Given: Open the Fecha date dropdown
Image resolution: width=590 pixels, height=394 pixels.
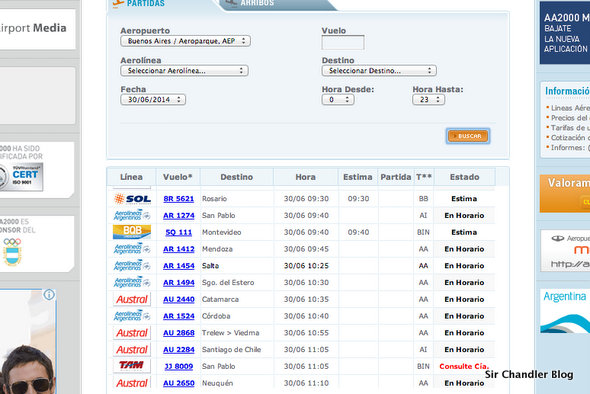Looking at the screenshot, I should [153, 100].
